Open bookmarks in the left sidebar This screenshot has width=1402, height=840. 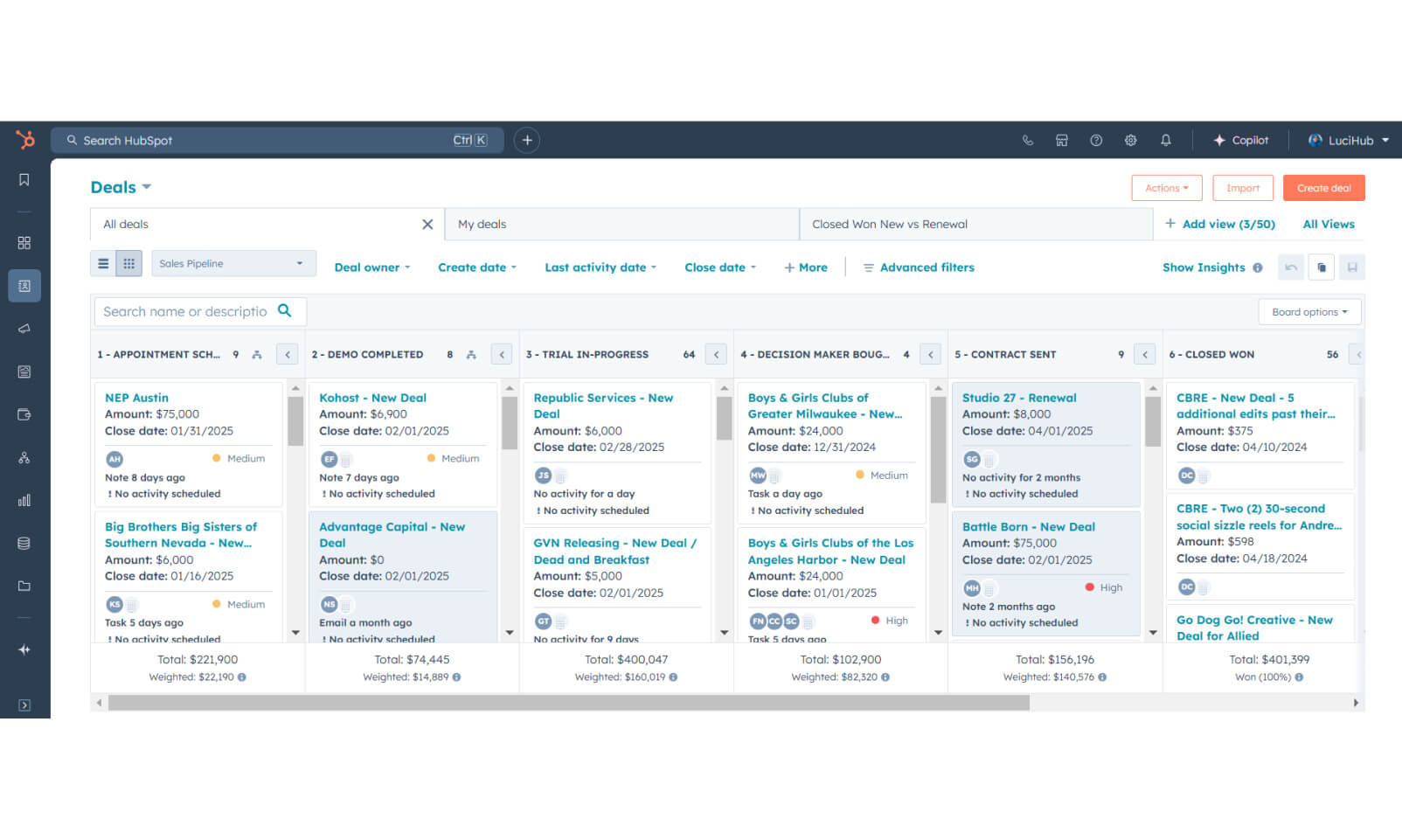click(24, 180)
